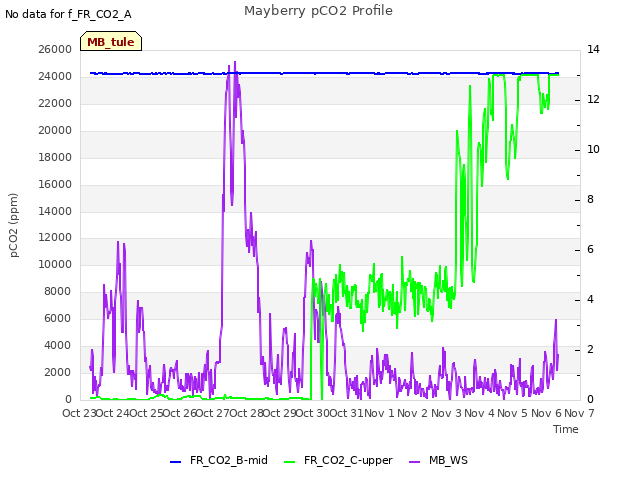Click the 14 right axis tick label
Viewport: 640px width, 480px height.
[x=593, y=49]
